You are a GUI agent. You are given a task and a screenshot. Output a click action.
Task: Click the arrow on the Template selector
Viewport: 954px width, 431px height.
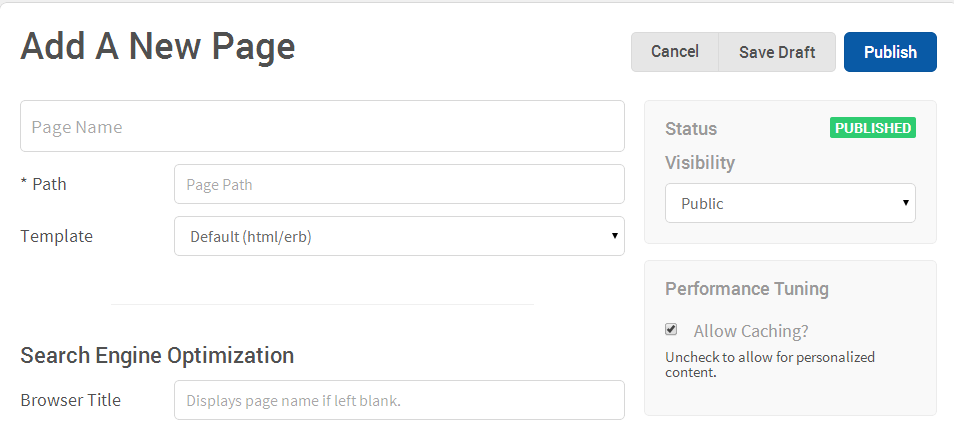click(615, 236)
